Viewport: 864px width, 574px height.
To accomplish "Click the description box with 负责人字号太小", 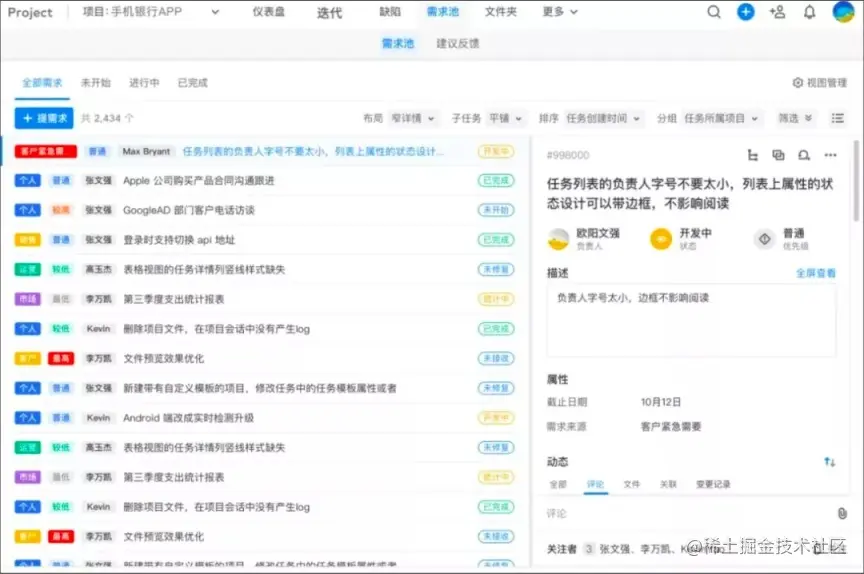I will [691, 321].
